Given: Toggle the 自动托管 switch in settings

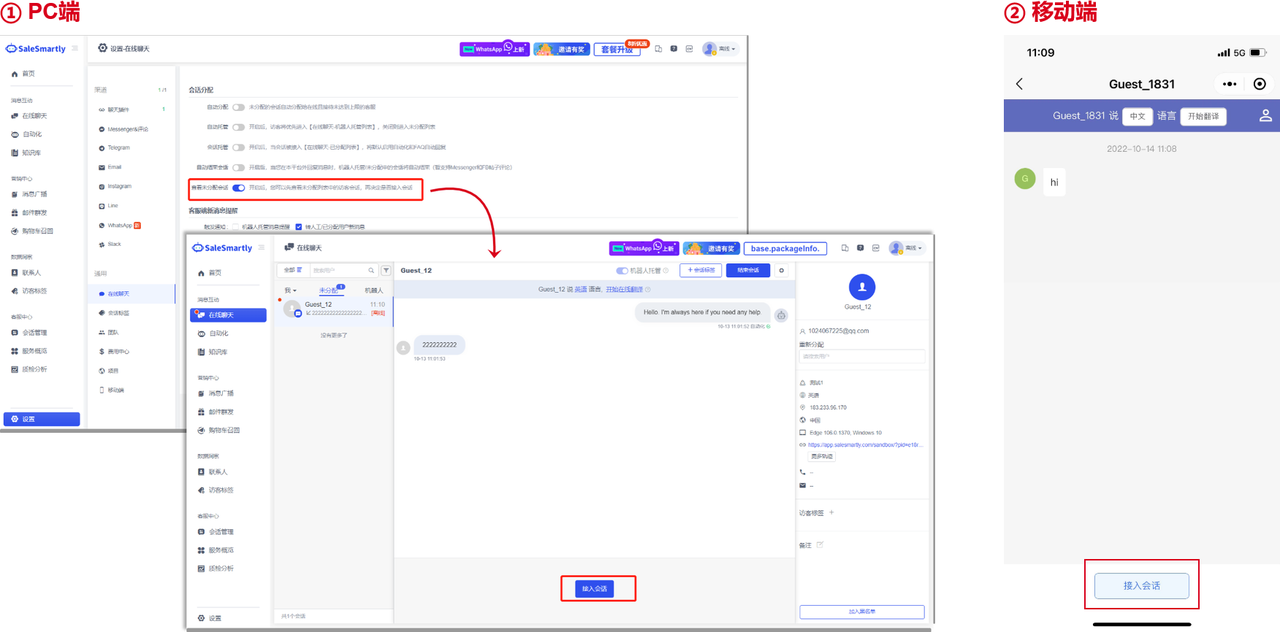Looking at the screenshot, I should (238, 127).
